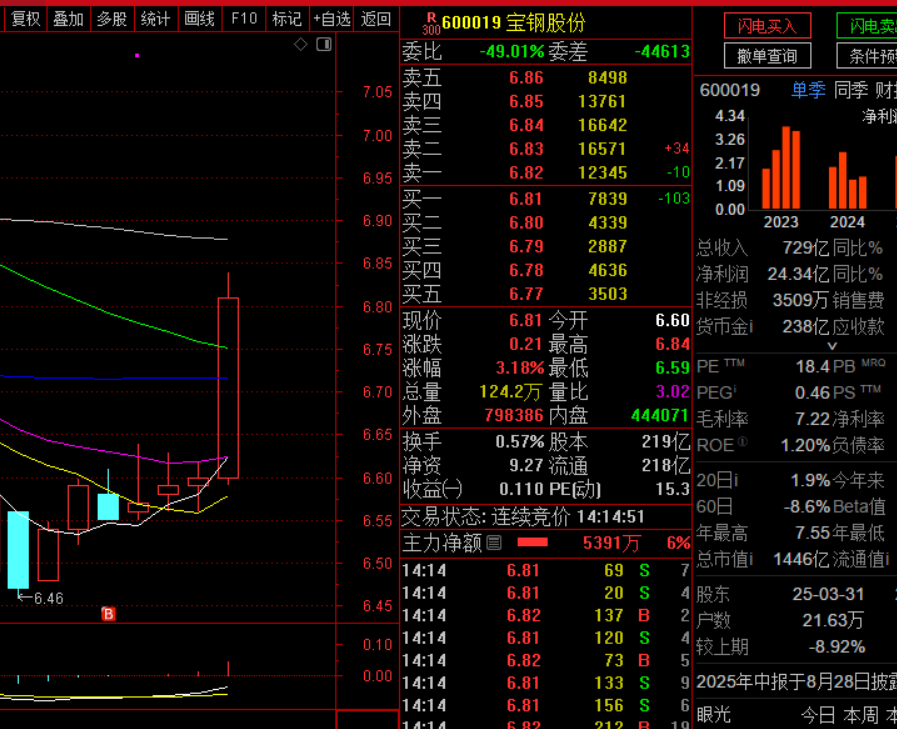The width and height of the screenshot is (897, 729).
Task: Click the info icon next to 货币金
Action: (751, 326)
